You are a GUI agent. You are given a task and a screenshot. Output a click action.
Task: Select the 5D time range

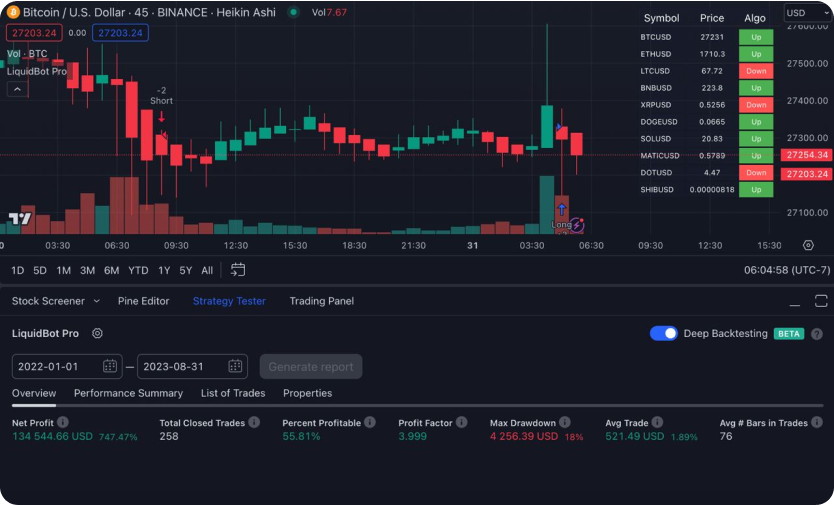coord(40,270)
